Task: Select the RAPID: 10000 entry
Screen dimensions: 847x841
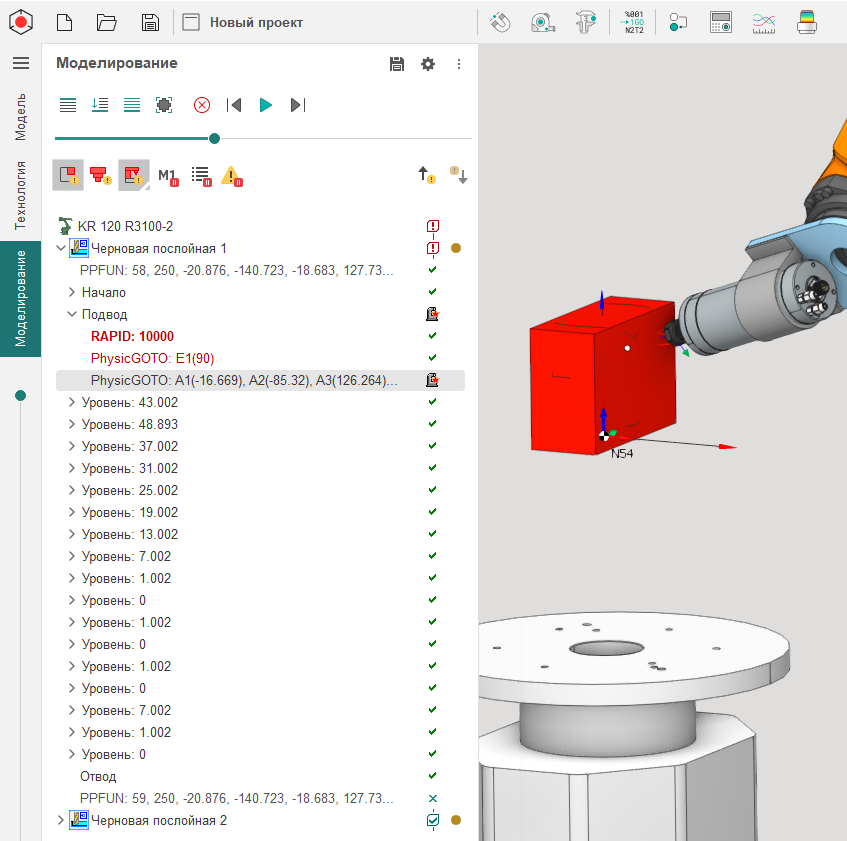Action: (x=132, y=336)
